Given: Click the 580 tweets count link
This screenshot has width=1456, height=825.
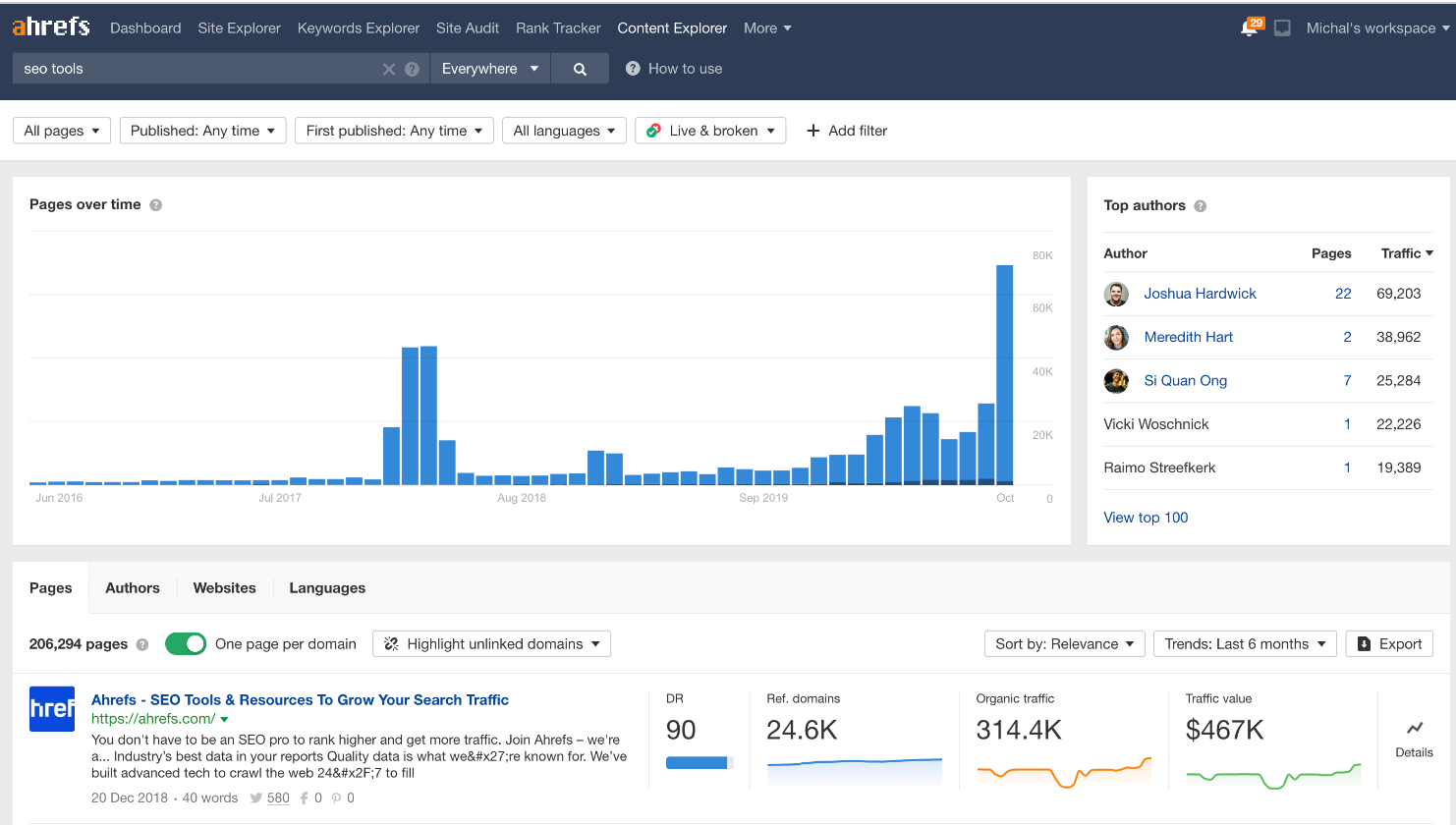Looking at the screenshot, I should click(278, 798).
